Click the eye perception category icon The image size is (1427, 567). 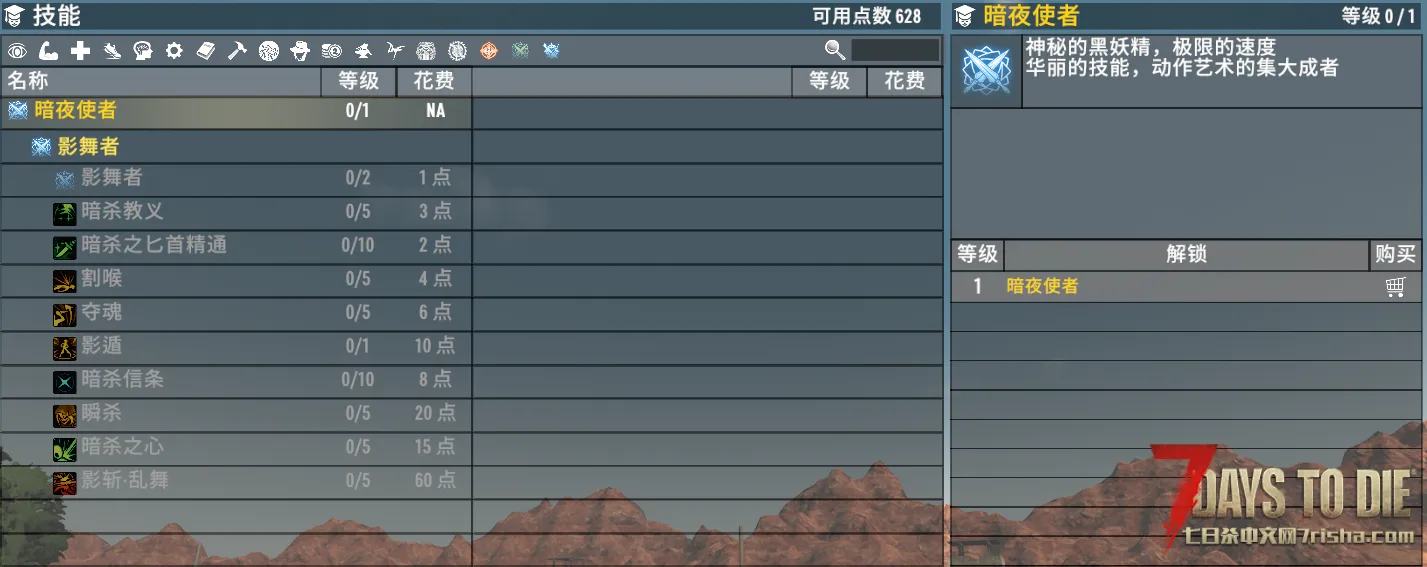click(x=17, y=50)
